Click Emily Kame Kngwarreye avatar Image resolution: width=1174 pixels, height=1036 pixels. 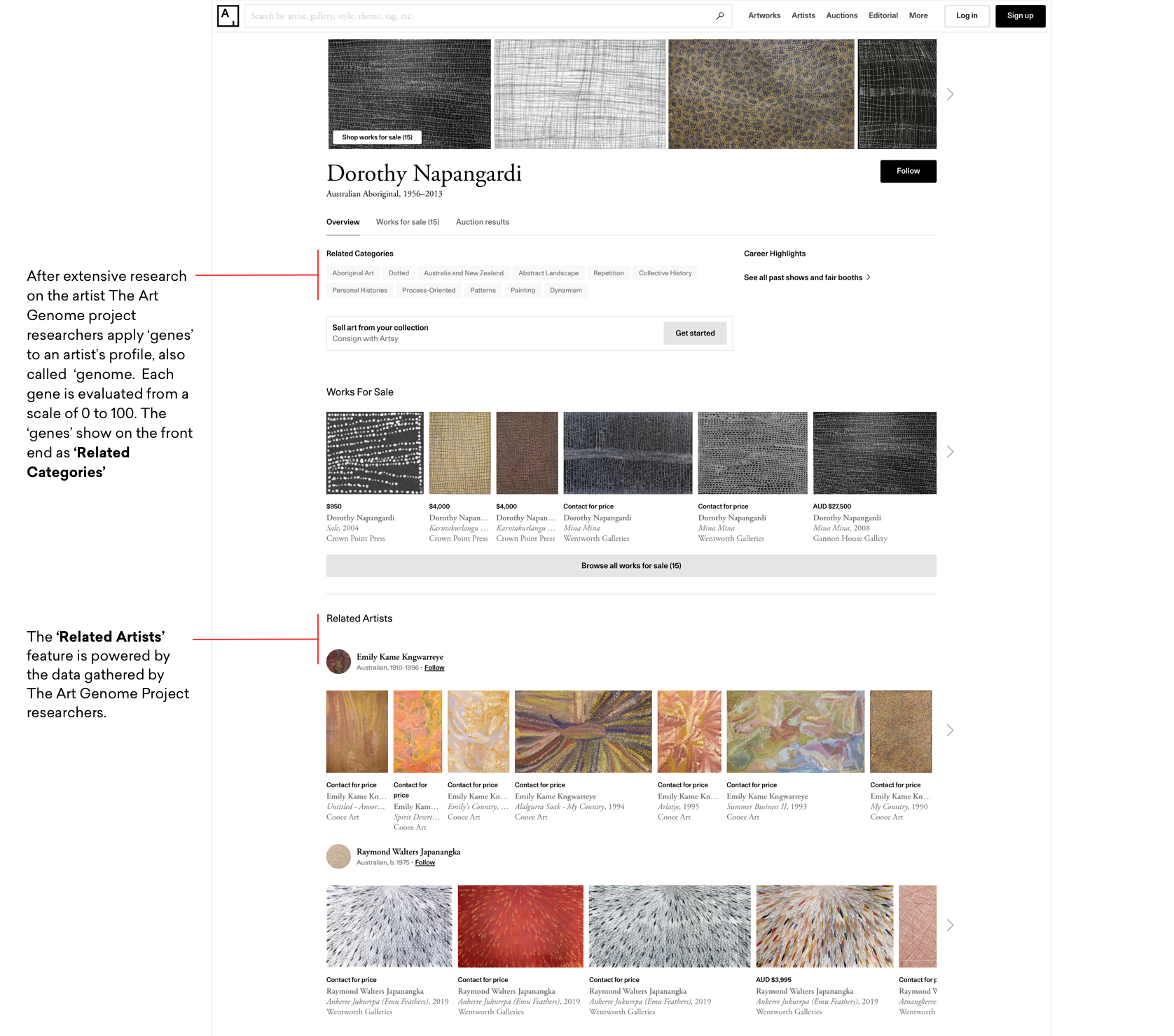(x=338, y=661)
